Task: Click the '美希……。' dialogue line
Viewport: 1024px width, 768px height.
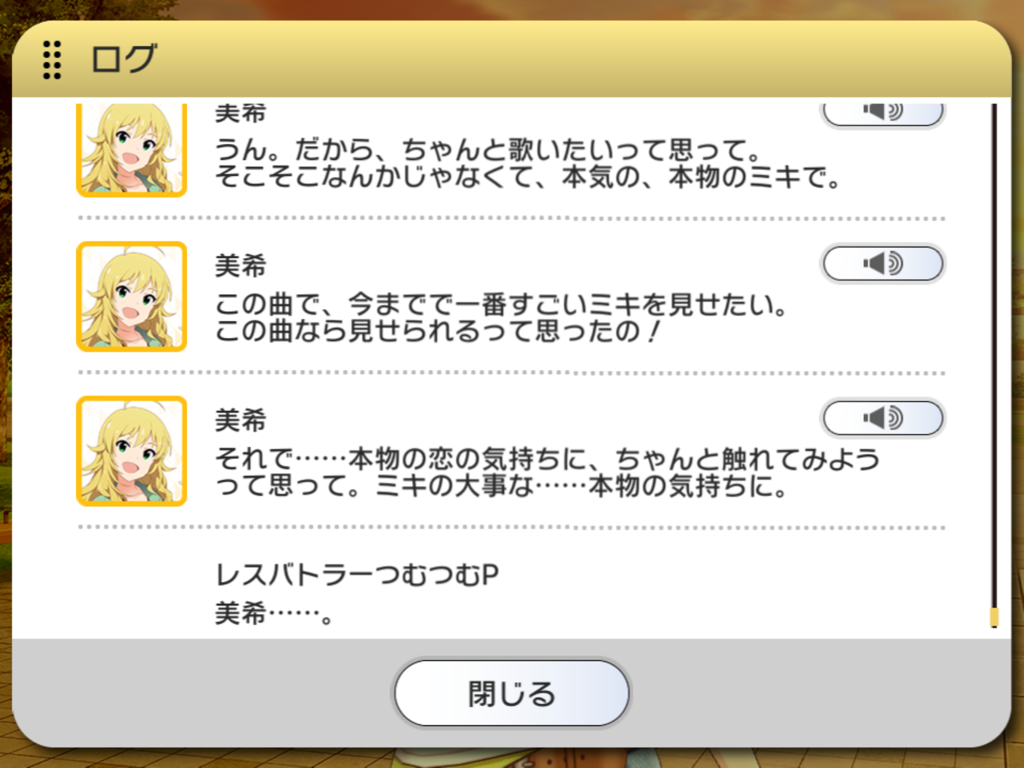Action: coord(274,613)
